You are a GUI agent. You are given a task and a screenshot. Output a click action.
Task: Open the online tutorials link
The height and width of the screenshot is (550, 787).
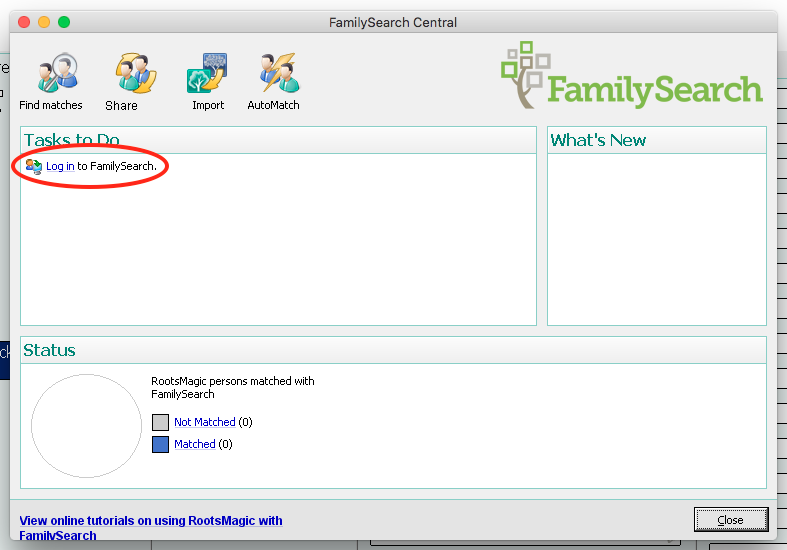click(151, 528)
